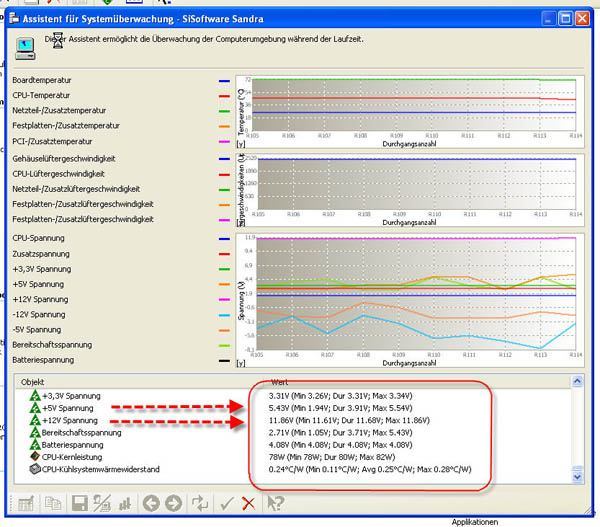Click Applikationen text in the background window
The height and width of the screenshot is (527, 600).
[x=474, y=522]
